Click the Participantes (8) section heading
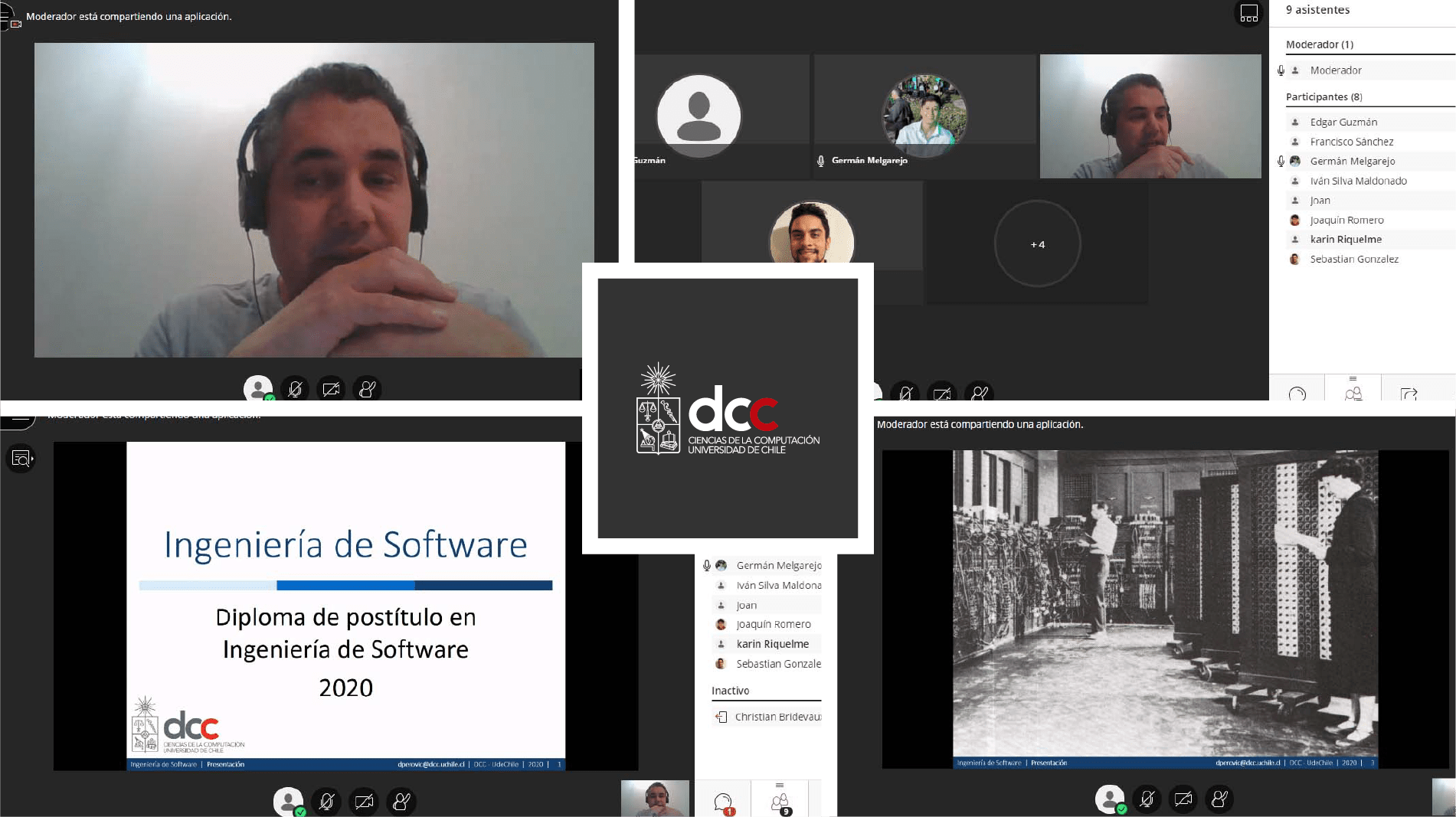Viewport: 1456px width, 817px height. pos(1323,96)
